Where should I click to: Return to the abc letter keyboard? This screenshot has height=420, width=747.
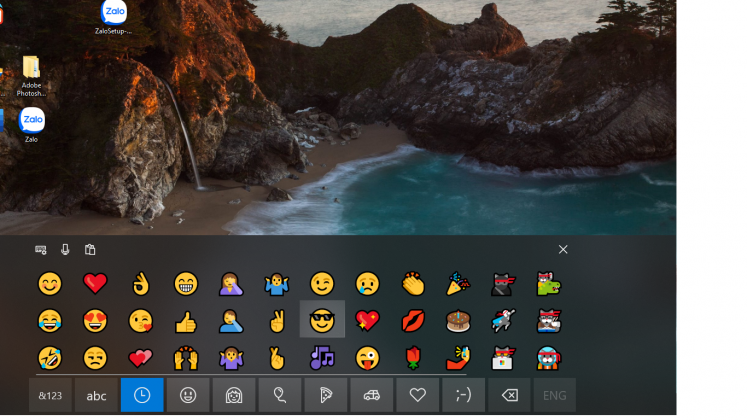[x=96, y=396]
